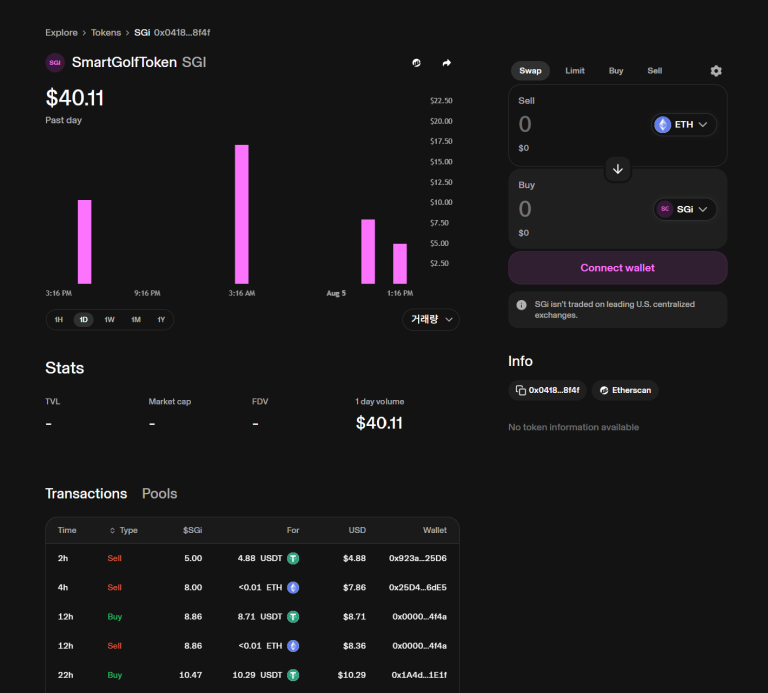
Task: Select the 1Y chart range
Action: click(x=161, y=320)
